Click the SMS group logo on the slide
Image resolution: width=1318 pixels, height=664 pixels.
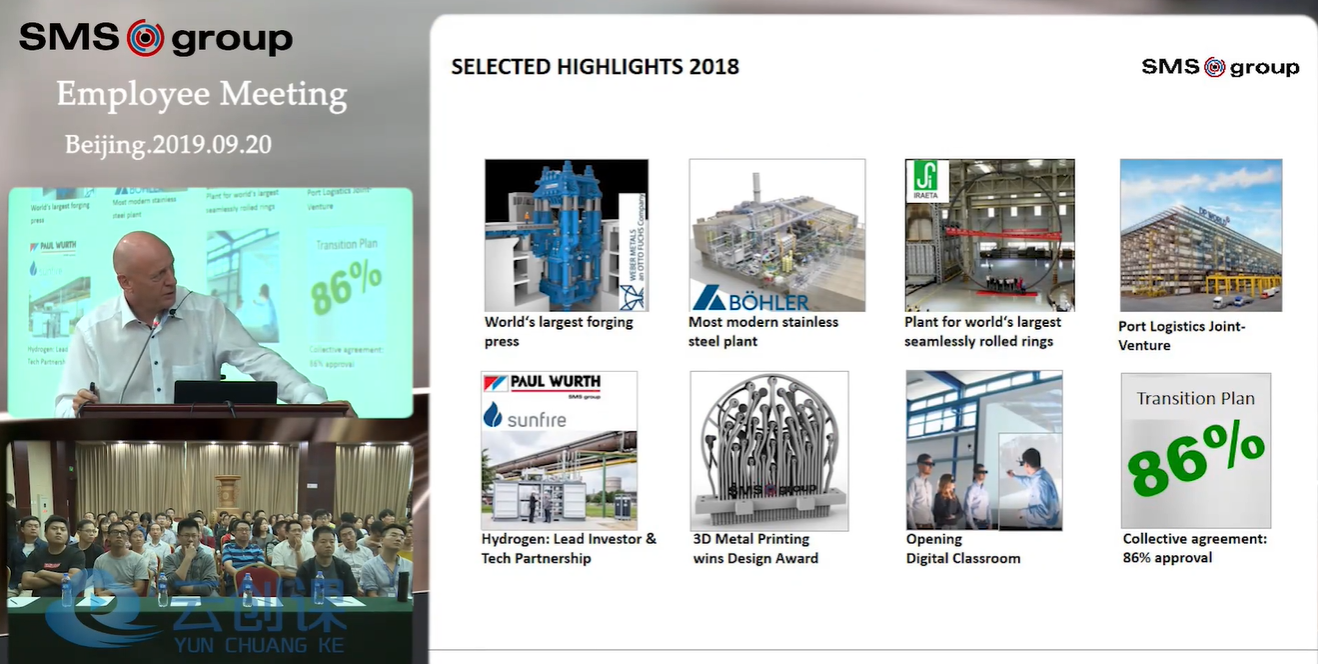click(1220, 67)
